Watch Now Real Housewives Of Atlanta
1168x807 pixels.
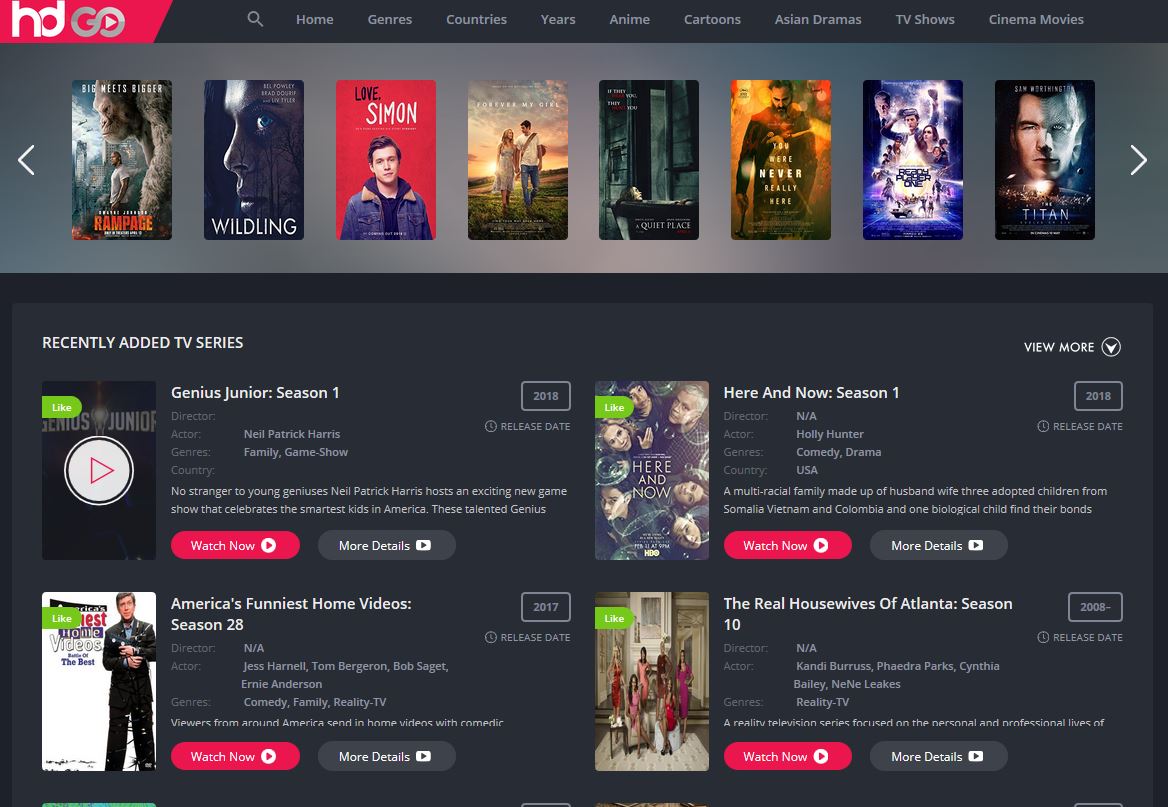[x=788, y=756]
